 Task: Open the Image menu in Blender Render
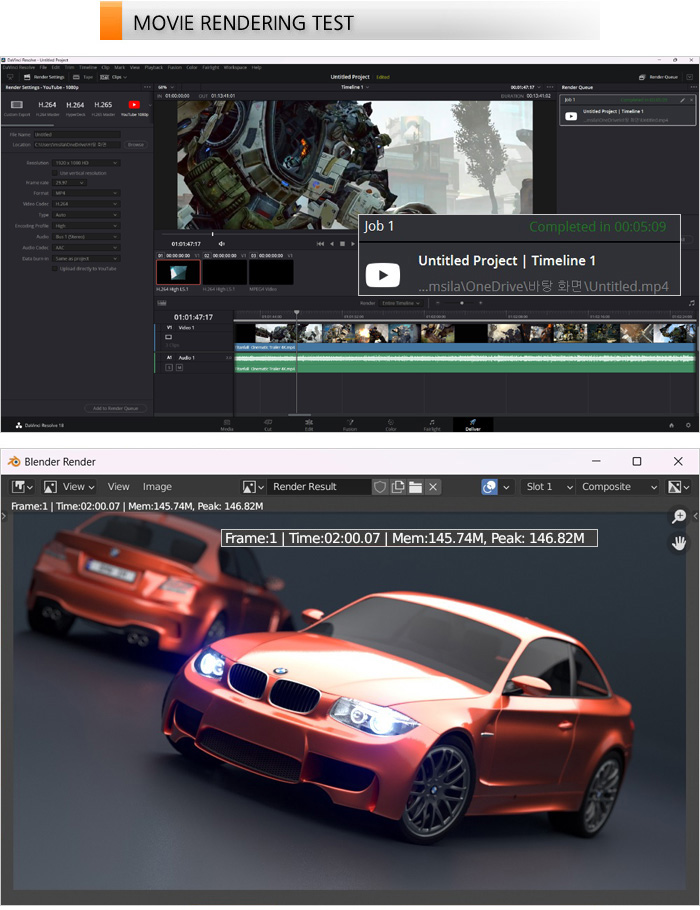click(x=157, y=487)
